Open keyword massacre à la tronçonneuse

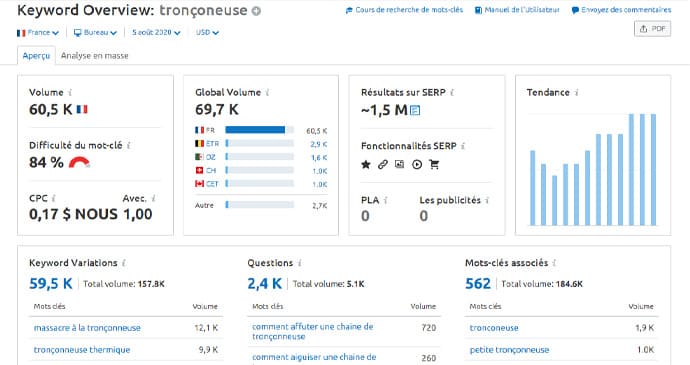point(87,328)
